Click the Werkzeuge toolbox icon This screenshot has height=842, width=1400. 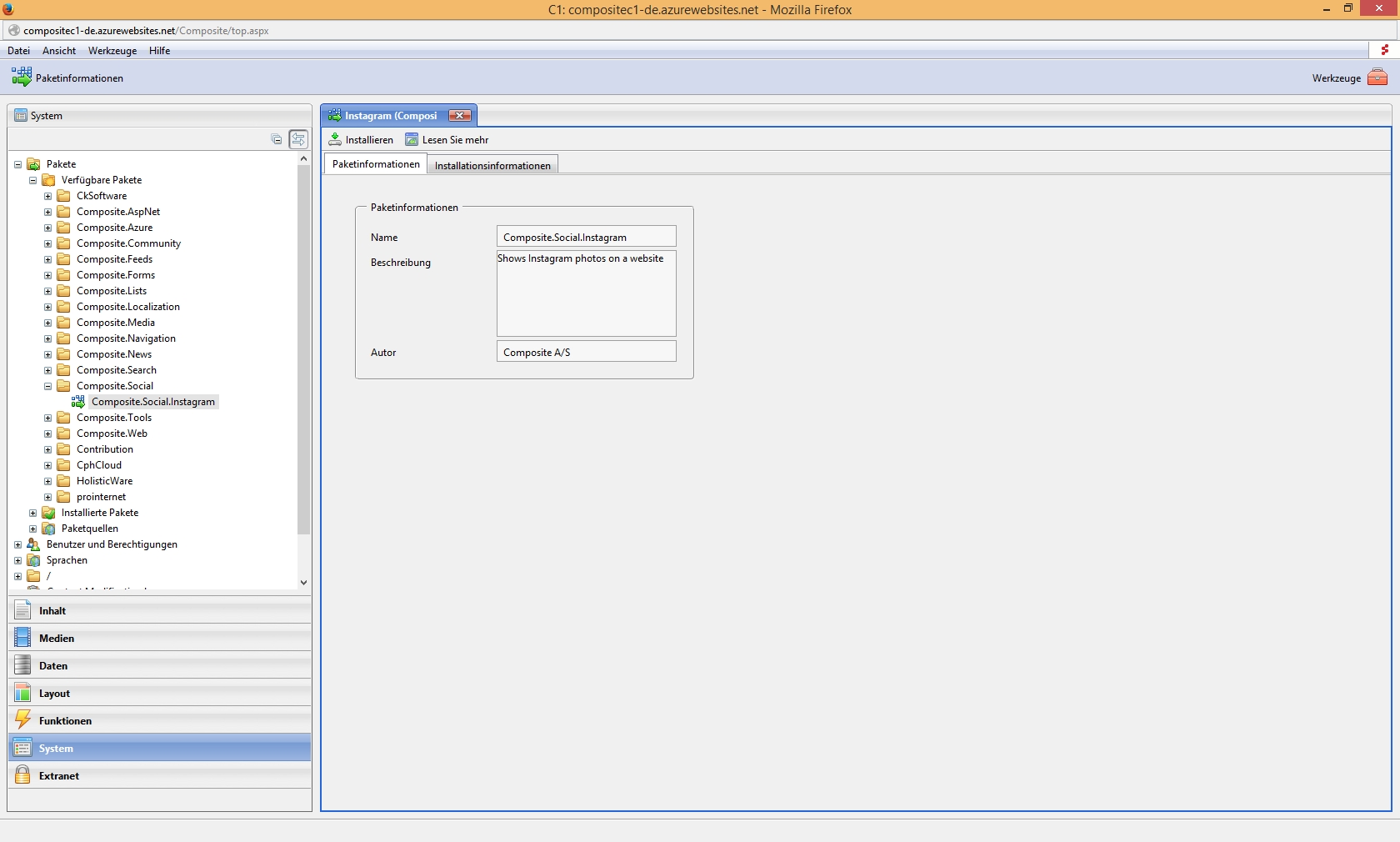(1377, 78)
